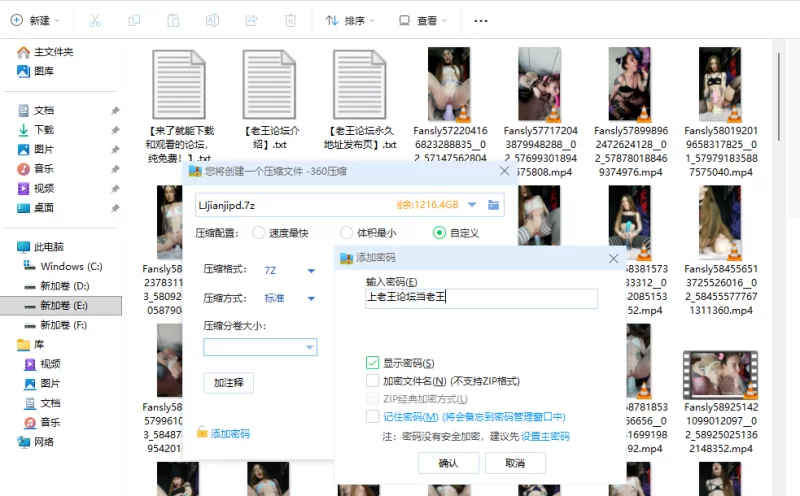The width and height of the screenshot is (800, 496).
Task: Click the 确认 button in password dialog
Action: click(448, 463)
